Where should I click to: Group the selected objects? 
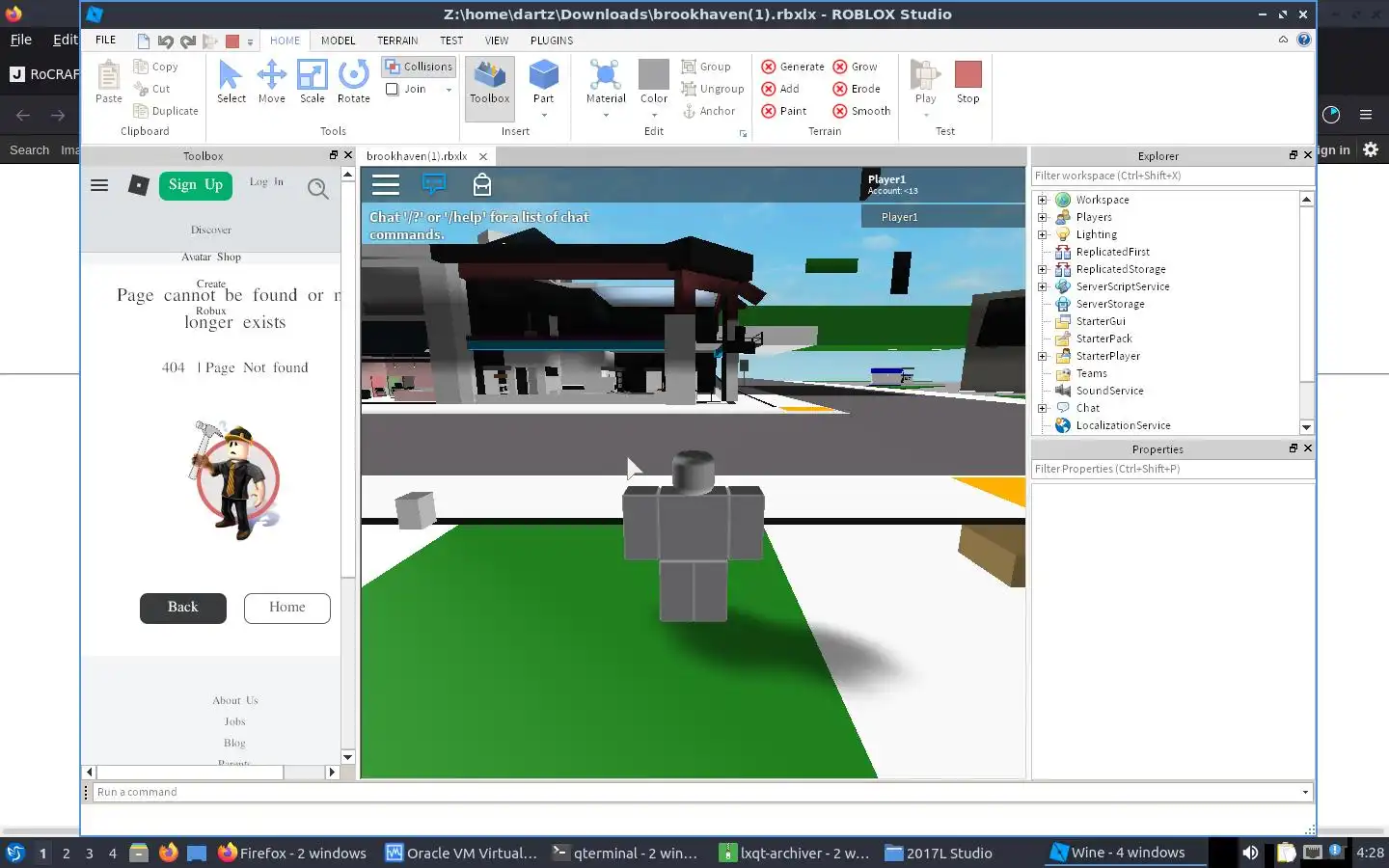(706, 67)
